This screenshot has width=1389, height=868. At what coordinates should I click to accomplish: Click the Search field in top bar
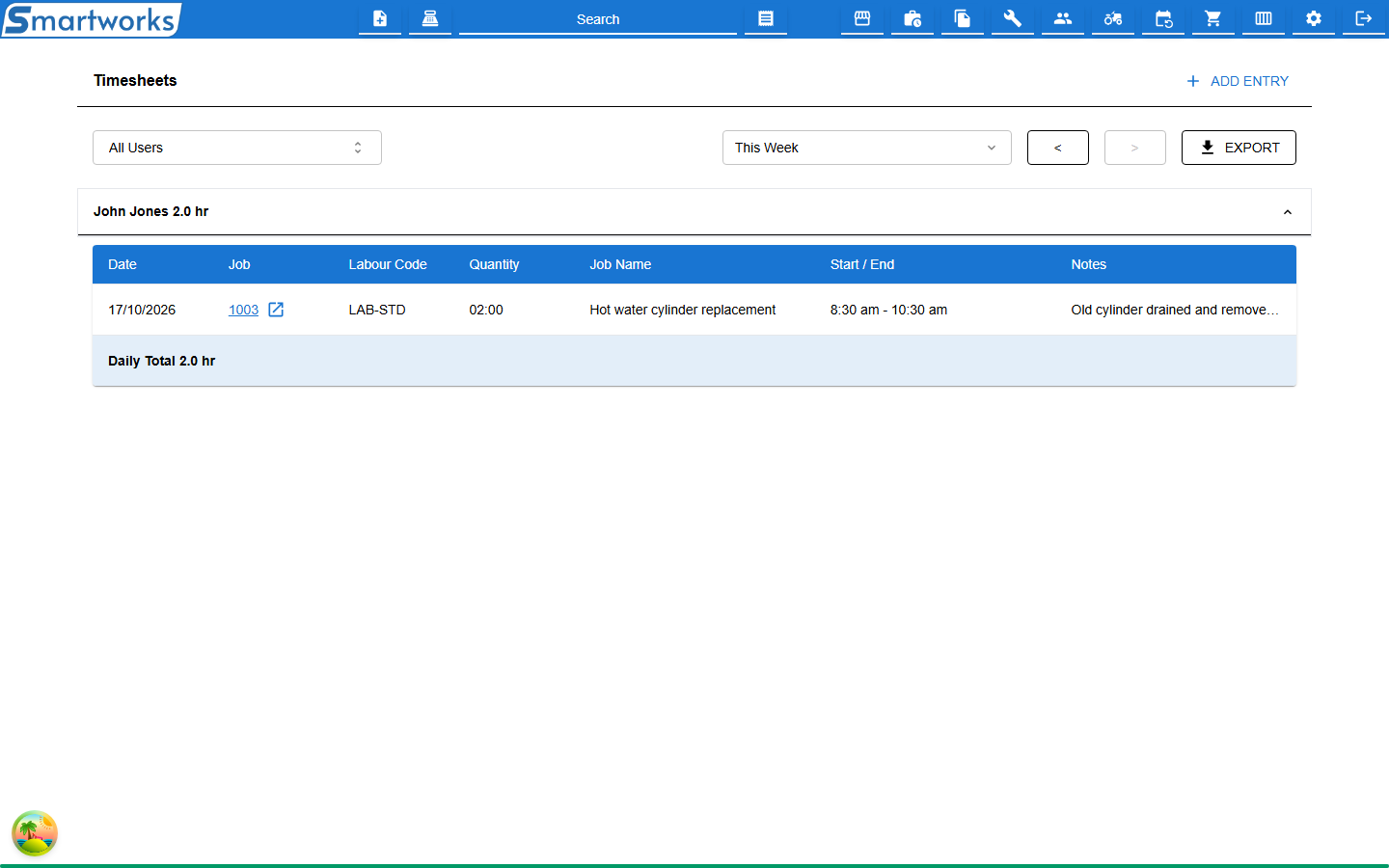coord(598,18)
